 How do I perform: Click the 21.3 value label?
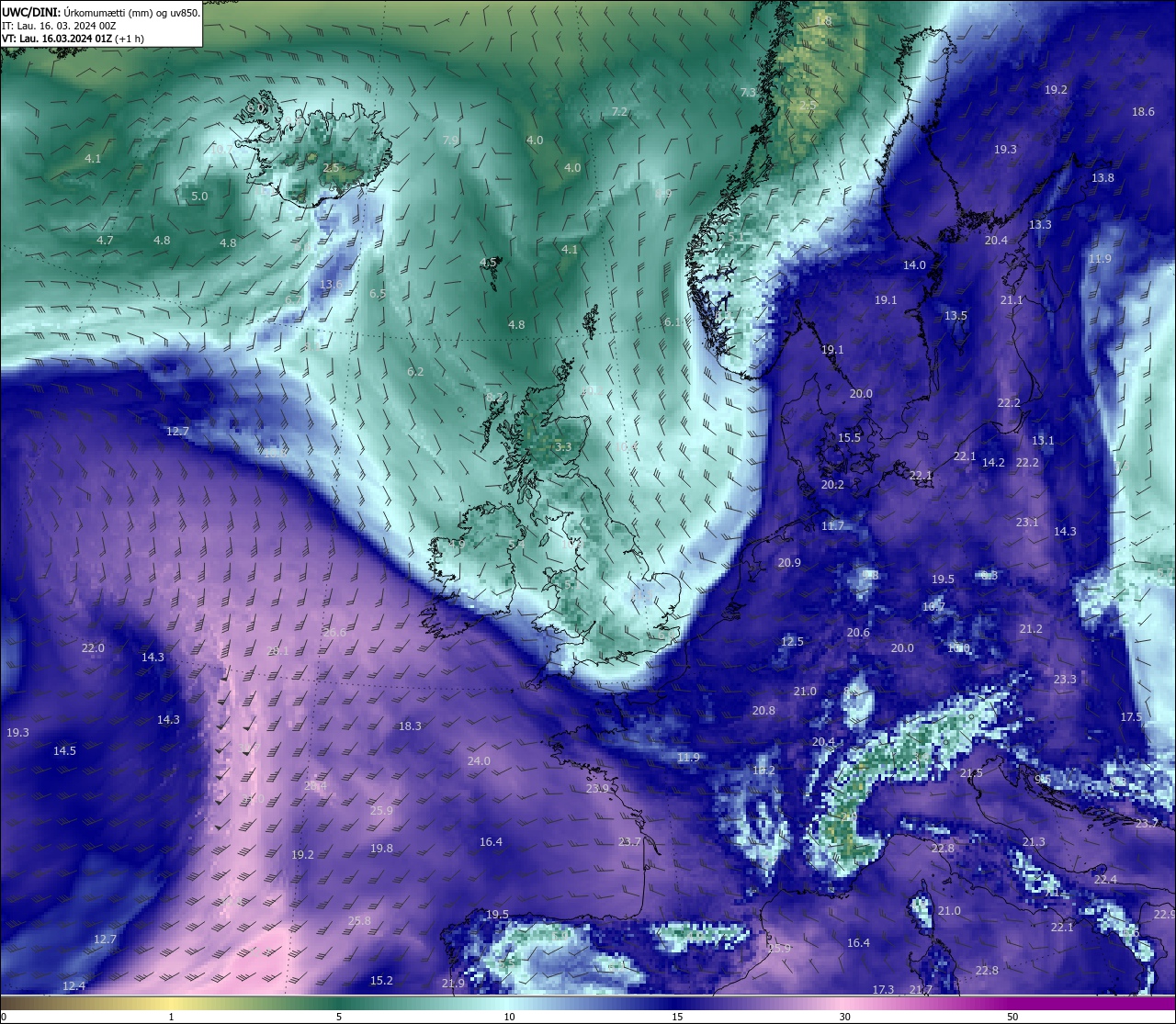tap(1034, 842)
